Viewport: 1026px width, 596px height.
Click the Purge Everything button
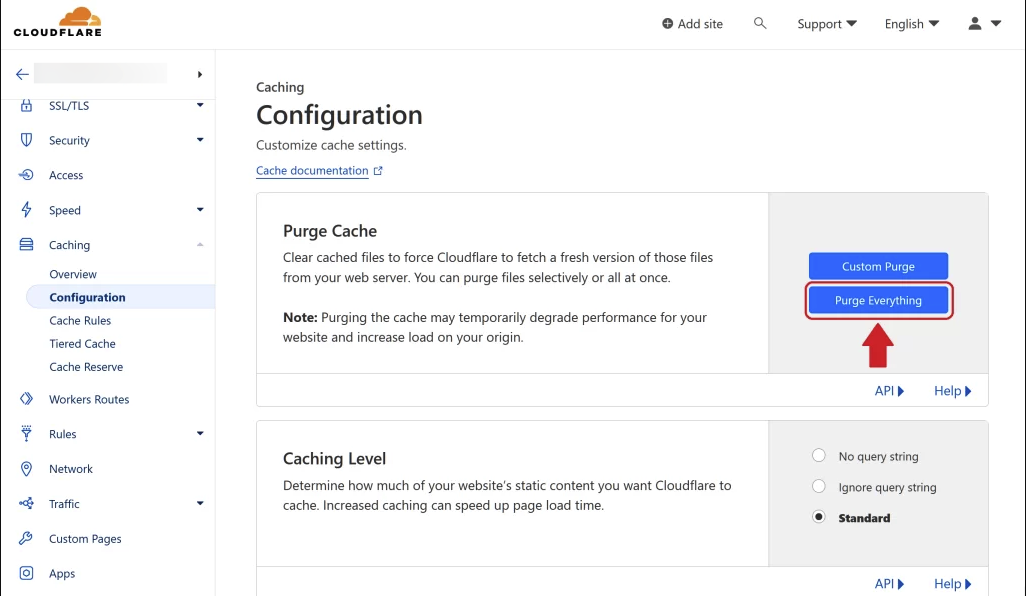tap(878, 300)
